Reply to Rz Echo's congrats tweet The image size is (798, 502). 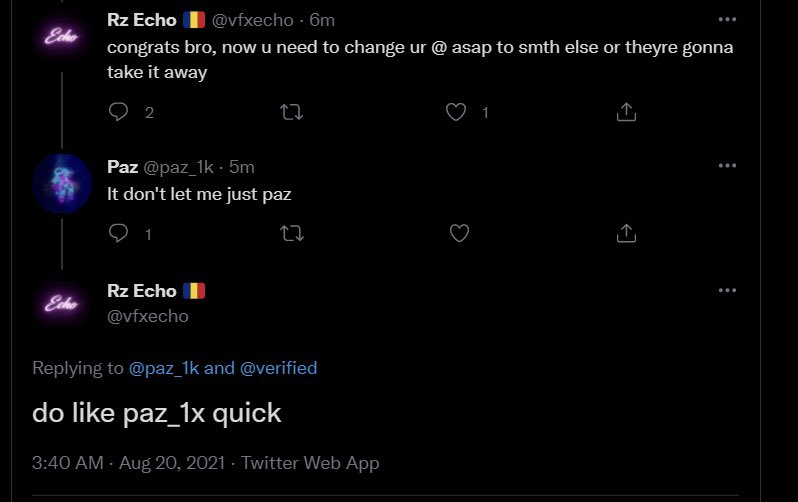point(119,112)
